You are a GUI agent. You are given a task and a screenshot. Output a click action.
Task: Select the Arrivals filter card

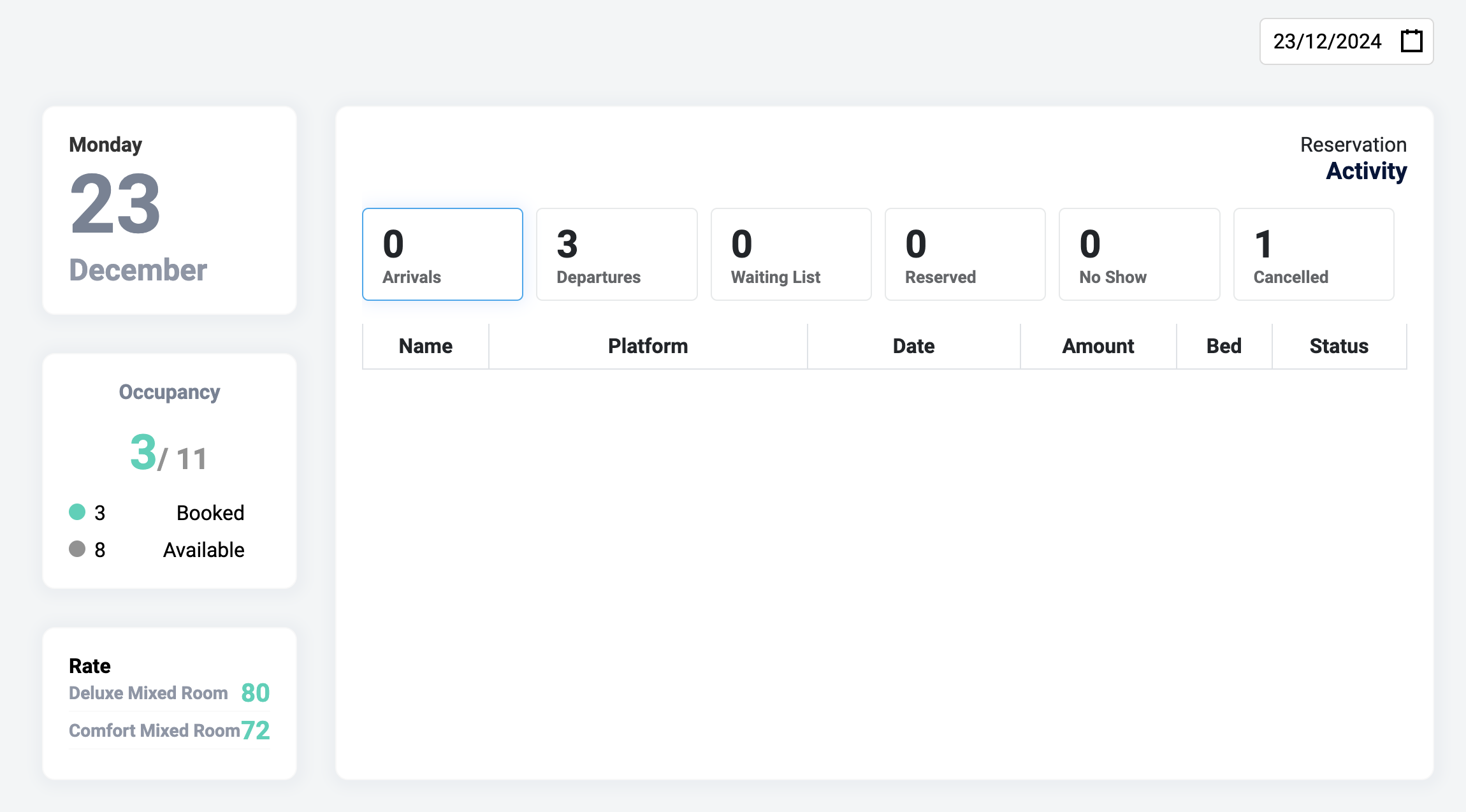coord(442,254)
